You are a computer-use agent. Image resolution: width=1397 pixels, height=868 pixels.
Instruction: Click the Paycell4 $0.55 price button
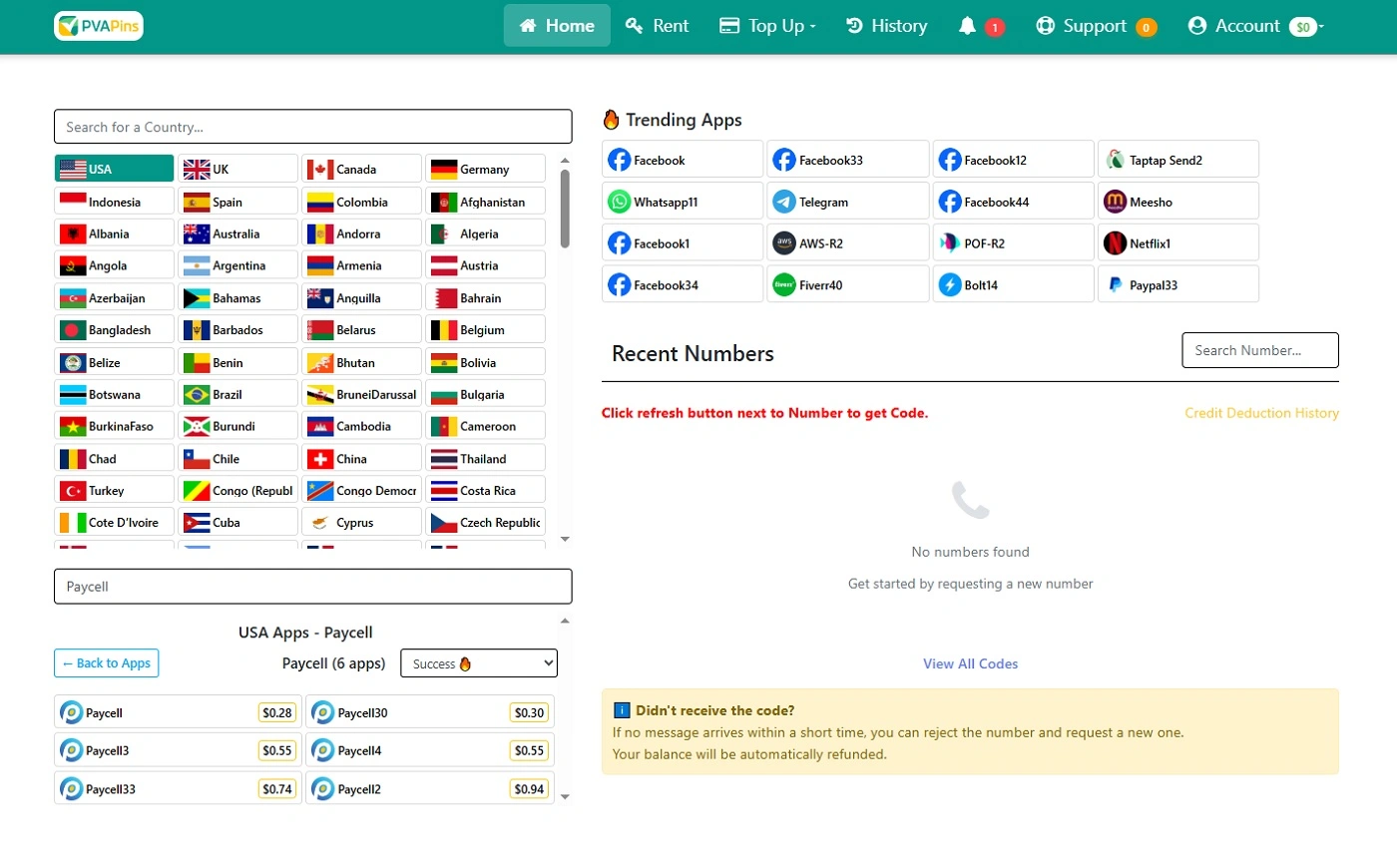(529, 750)
